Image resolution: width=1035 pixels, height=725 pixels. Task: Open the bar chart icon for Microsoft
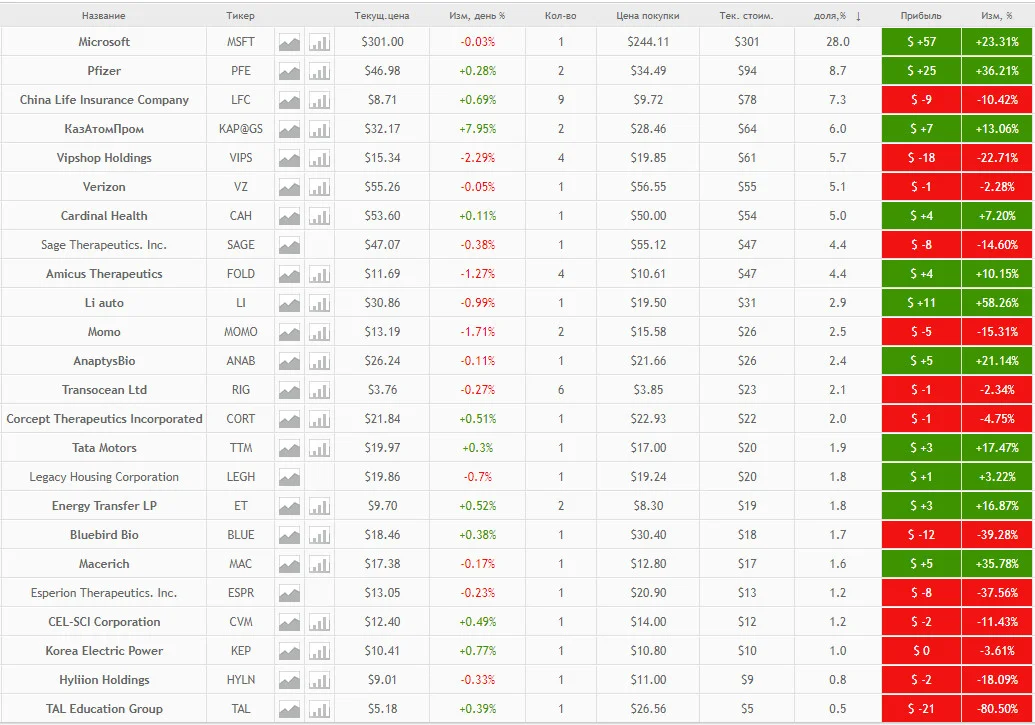pos(319,43)
